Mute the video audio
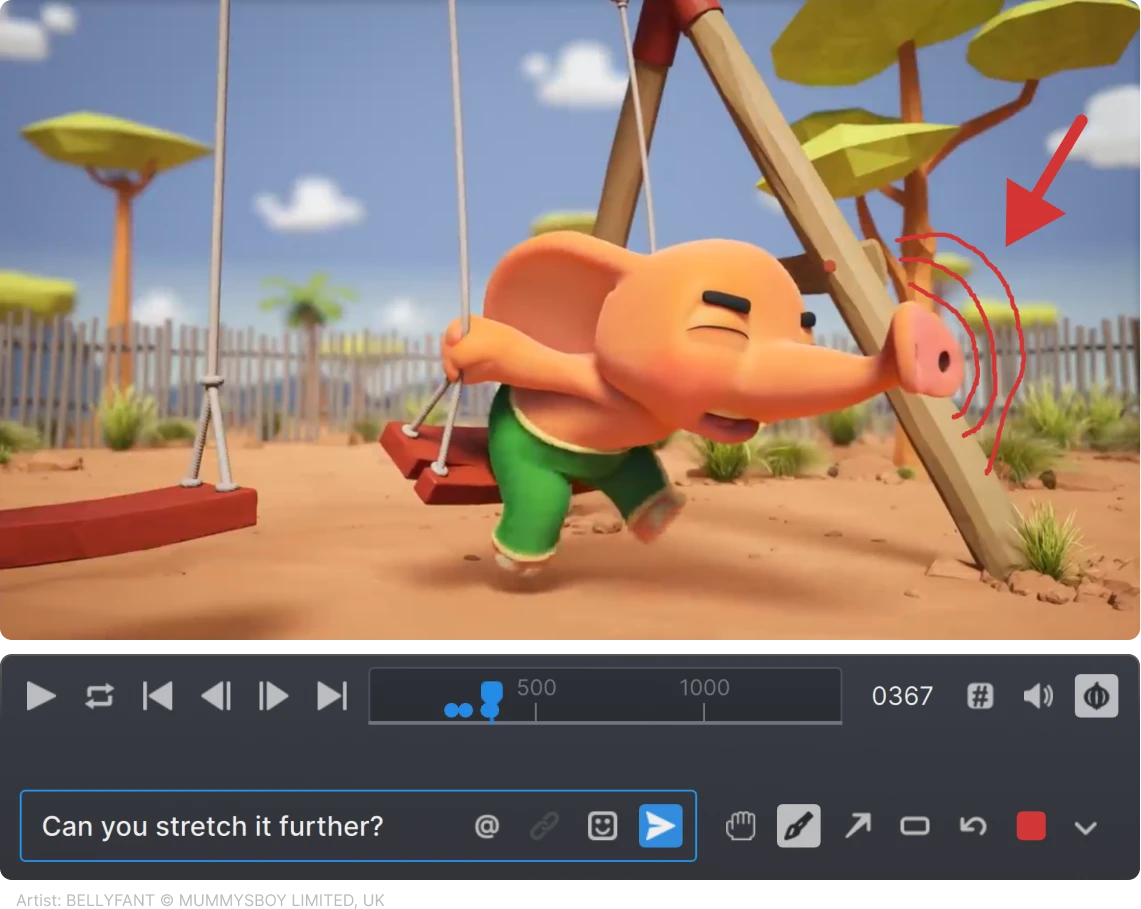 [x=1038, y=696]
